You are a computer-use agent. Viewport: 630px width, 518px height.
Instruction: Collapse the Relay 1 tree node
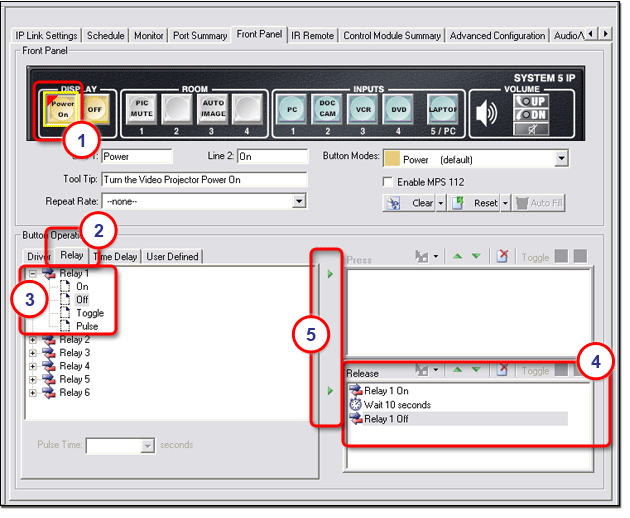35,273
